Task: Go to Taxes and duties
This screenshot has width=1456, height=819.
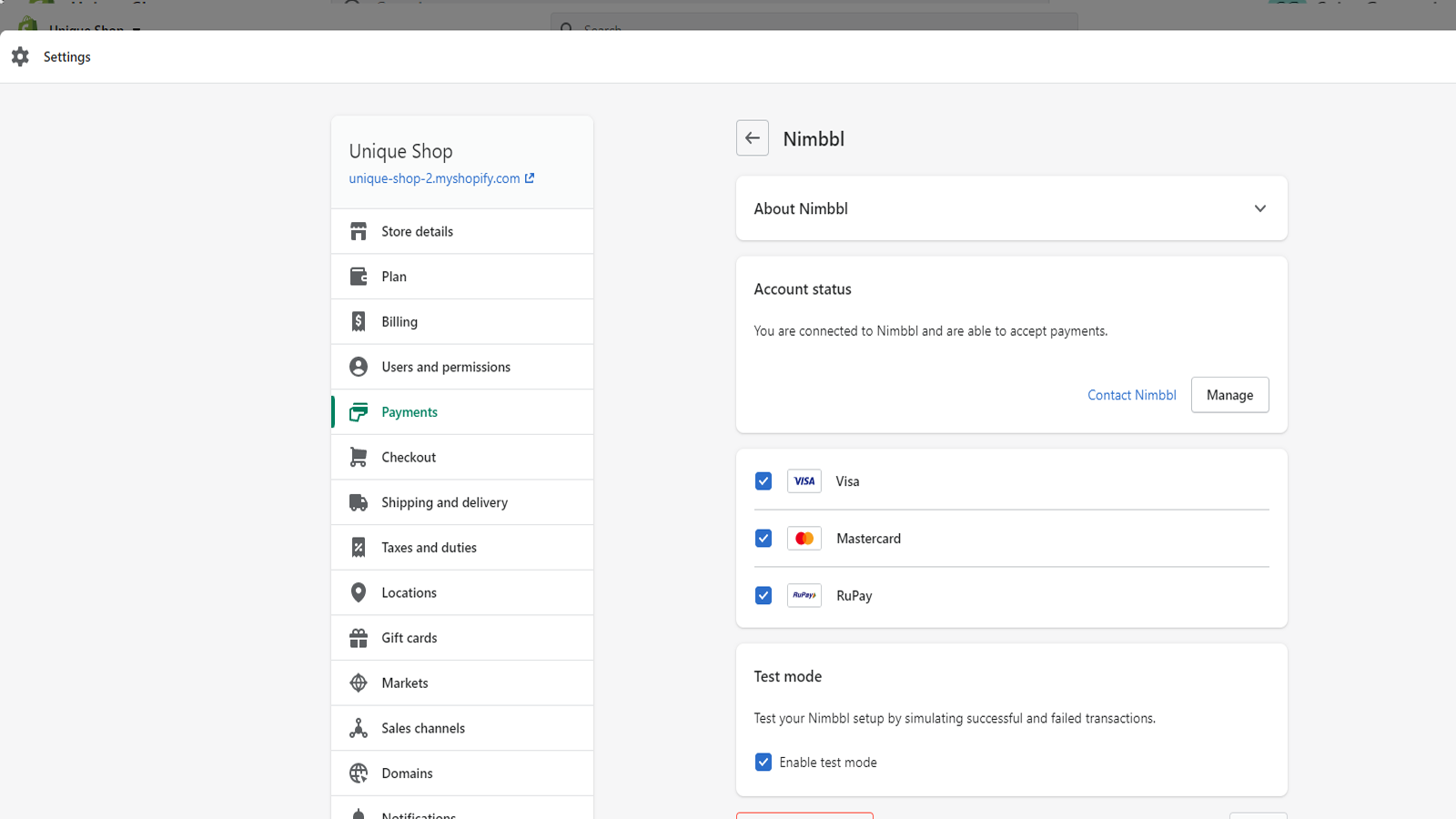Action: [462, 548]
